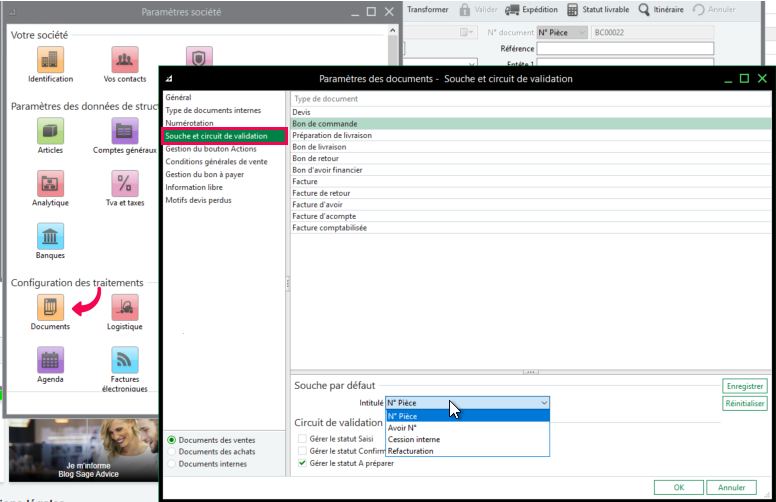Uncheck Gérer le statut A préparer
The image size is (776, 502).
pos(302,463)
